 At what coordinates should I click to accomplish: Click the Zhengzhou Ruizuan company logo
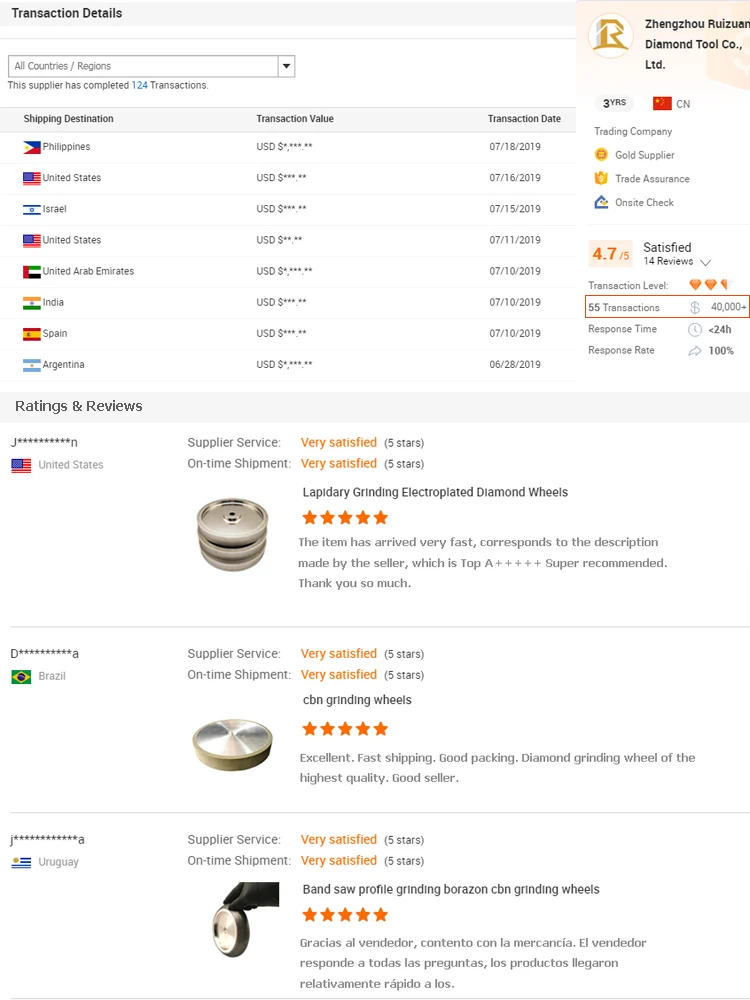[x=610, y=36]
